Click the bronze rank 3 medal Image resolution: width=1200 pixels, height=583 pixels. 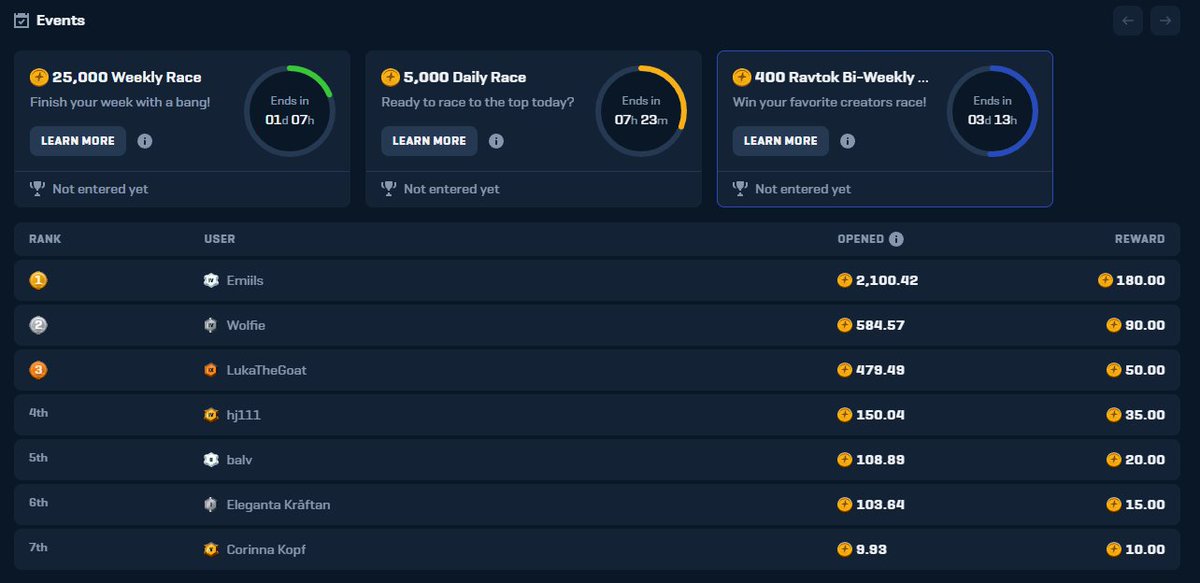tap(38, 370)
